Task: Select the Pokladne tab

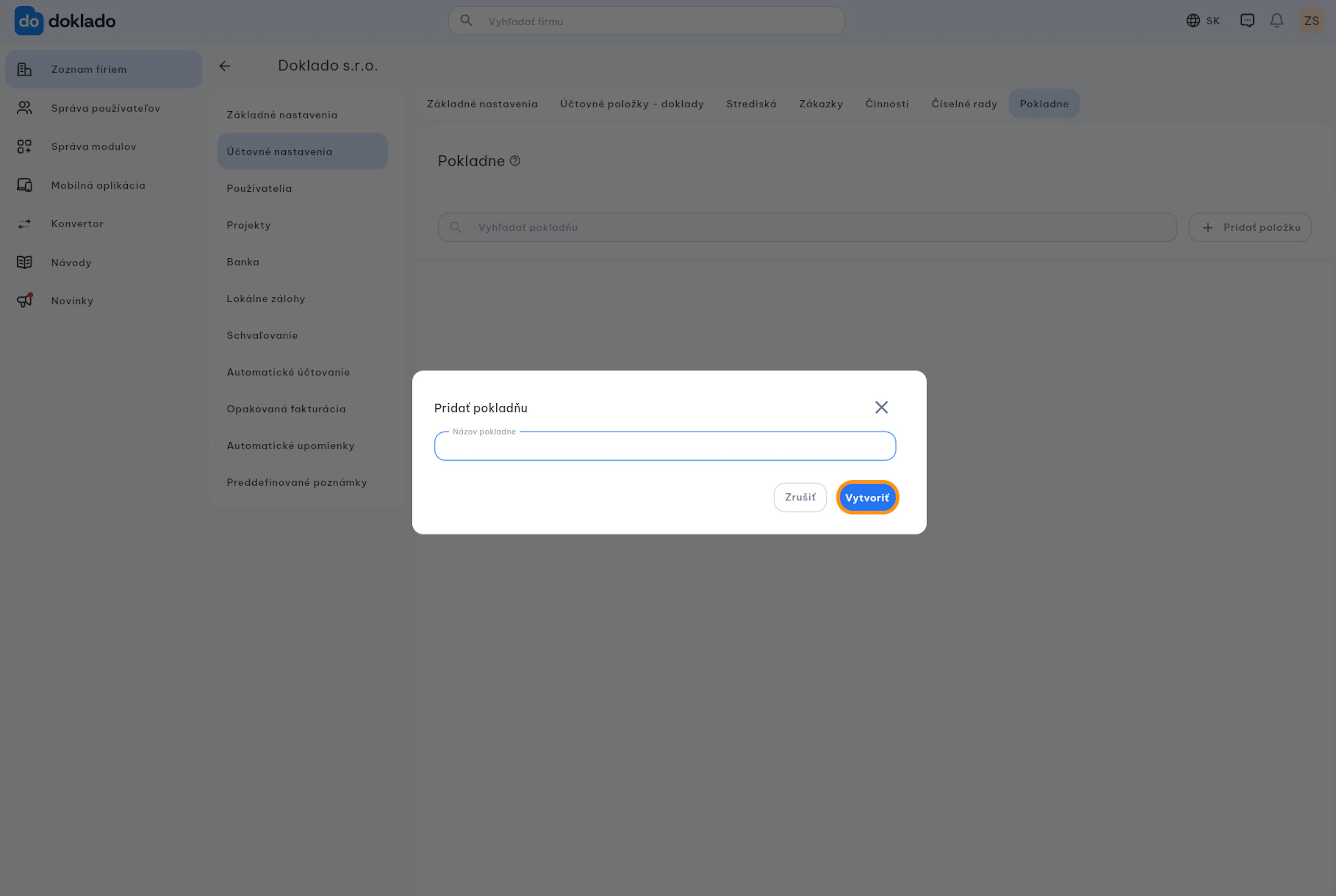Action: point(1043,104)
